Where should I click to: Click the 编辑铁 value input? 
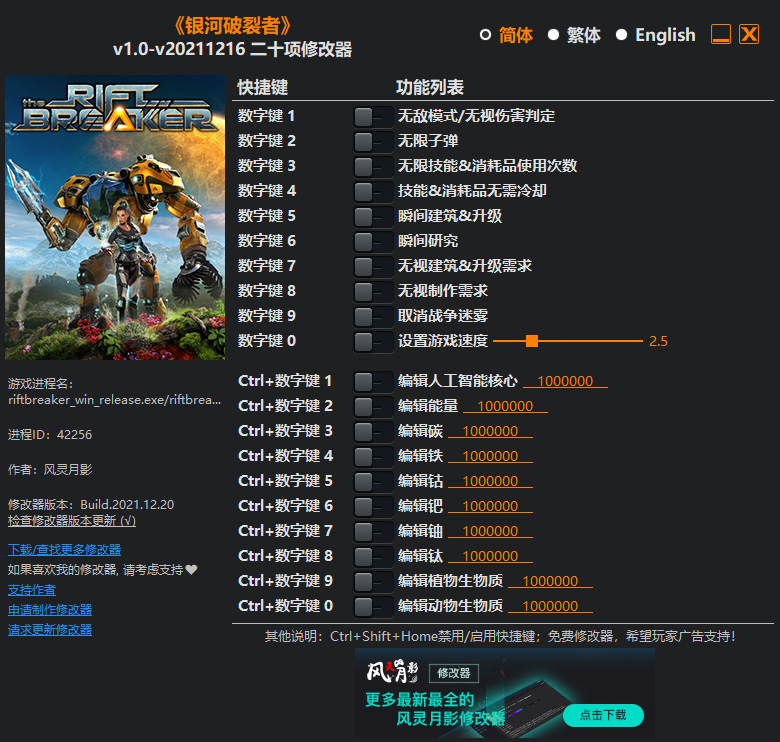(490, 456)
